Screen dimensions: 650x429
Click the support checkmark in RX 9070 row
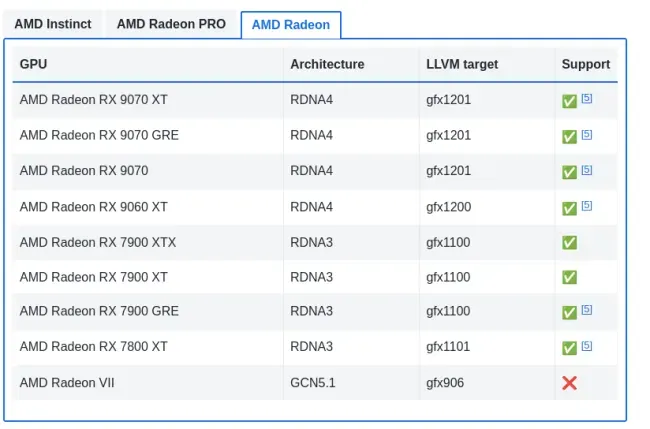click(569, 172)
